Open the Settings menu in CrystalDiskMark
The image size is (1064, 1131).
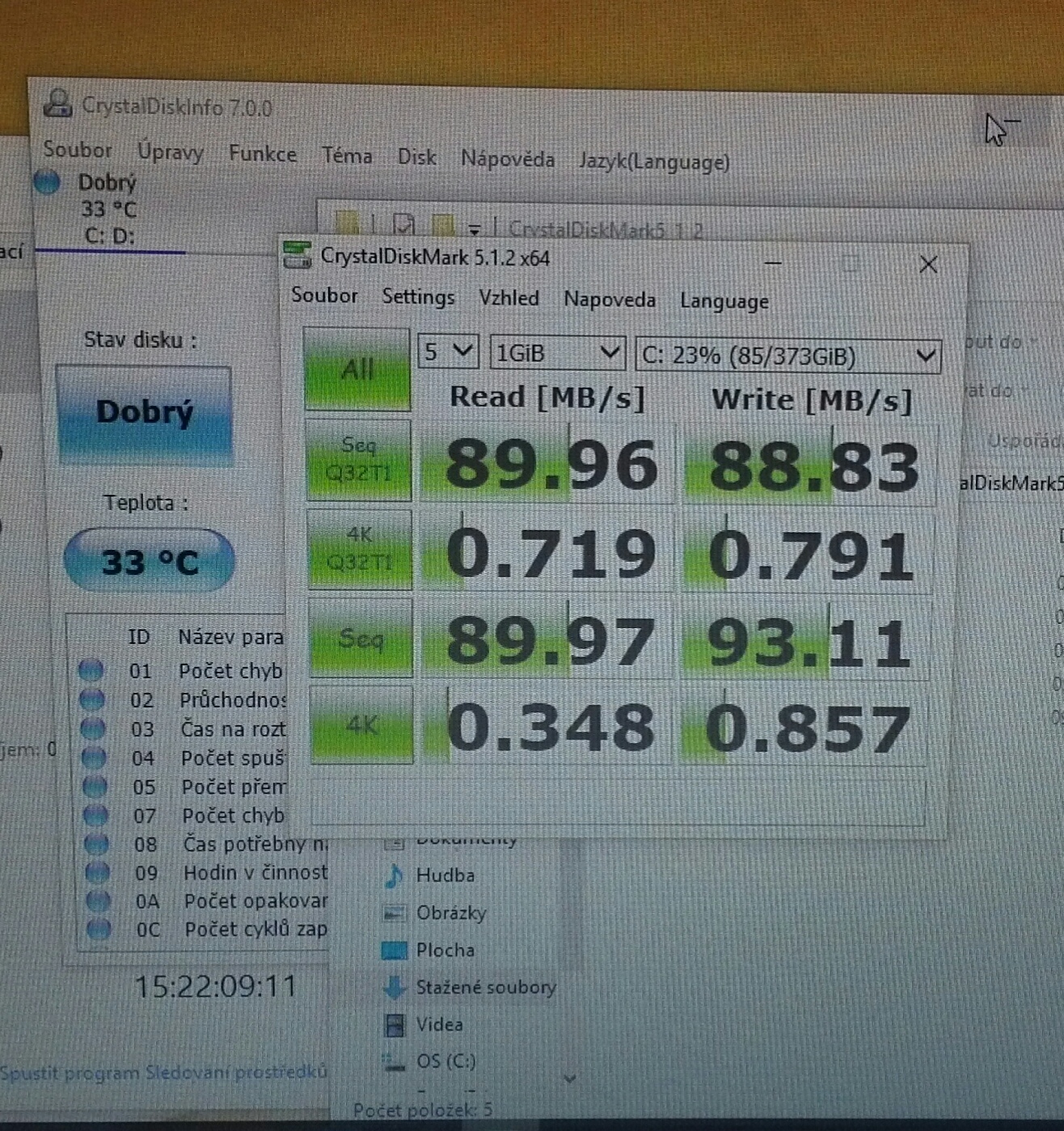click(418, 298)
